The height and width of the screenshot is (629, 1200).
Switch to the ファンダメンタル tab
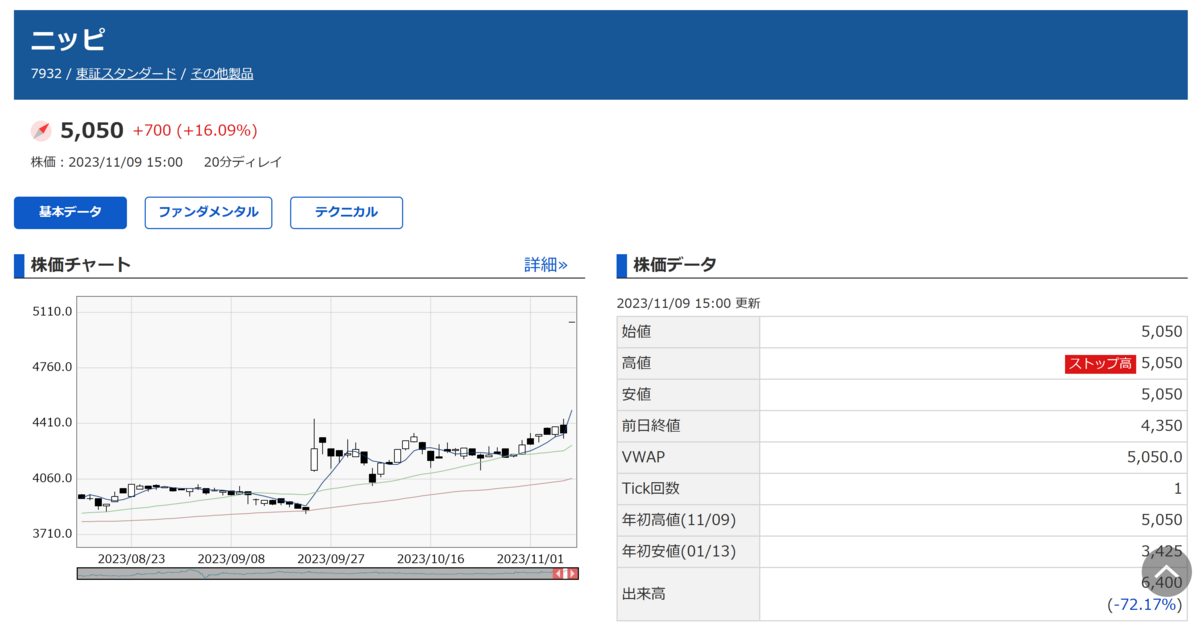[208, 213]
